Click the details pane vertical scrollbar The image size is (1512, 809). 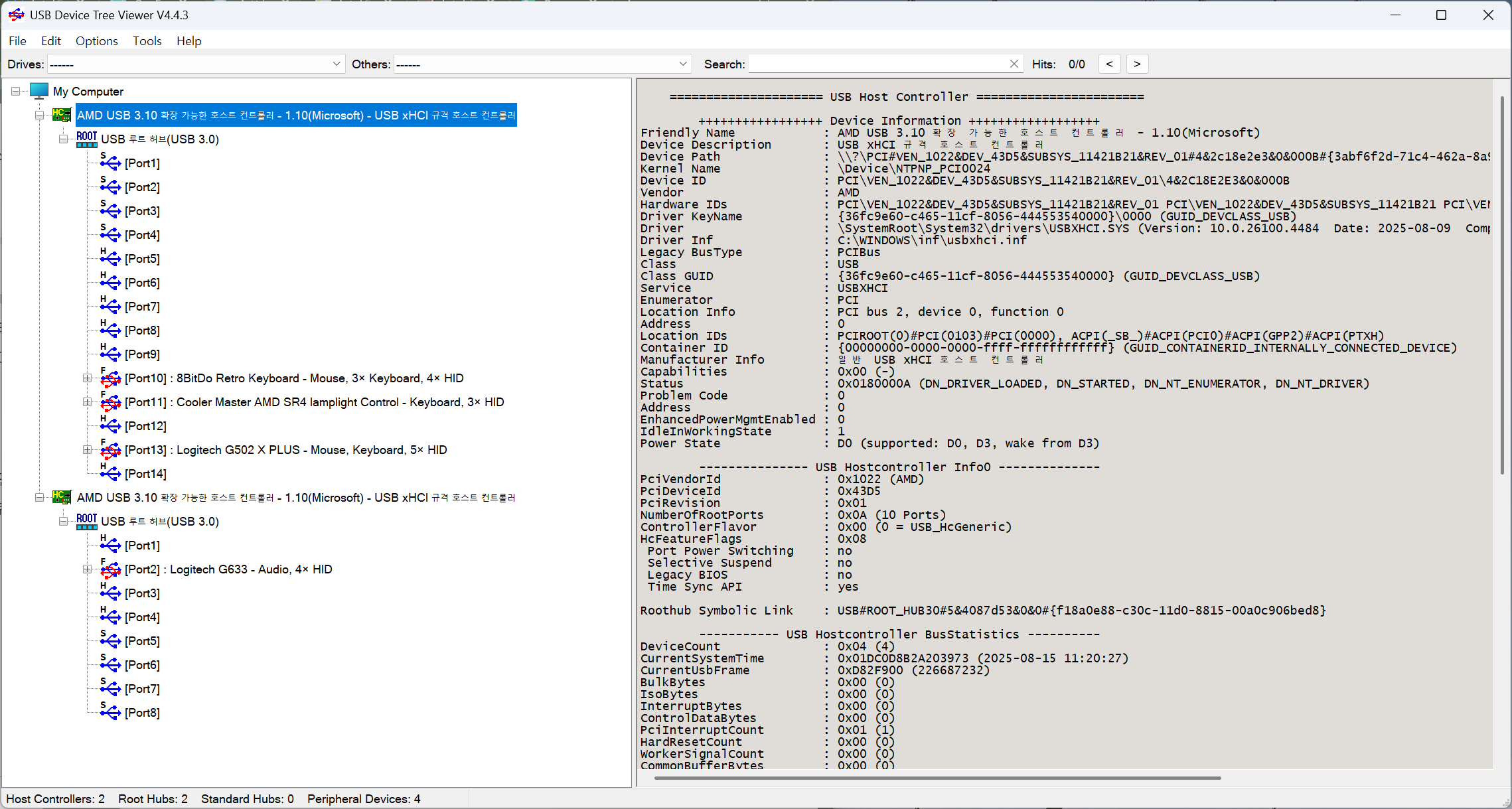pos(1502,285)
